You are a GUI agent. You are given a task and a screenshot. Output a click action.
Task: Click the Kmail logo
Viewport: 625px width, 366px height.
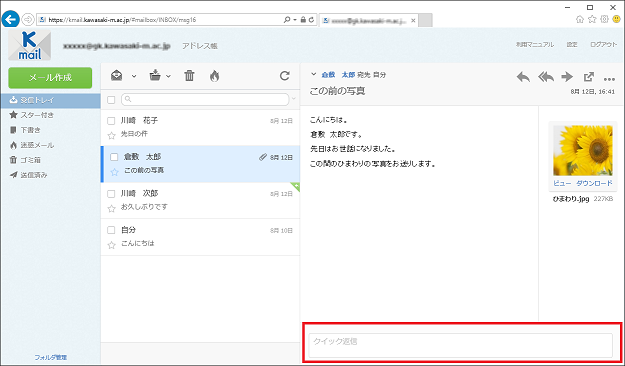(29, 45)
